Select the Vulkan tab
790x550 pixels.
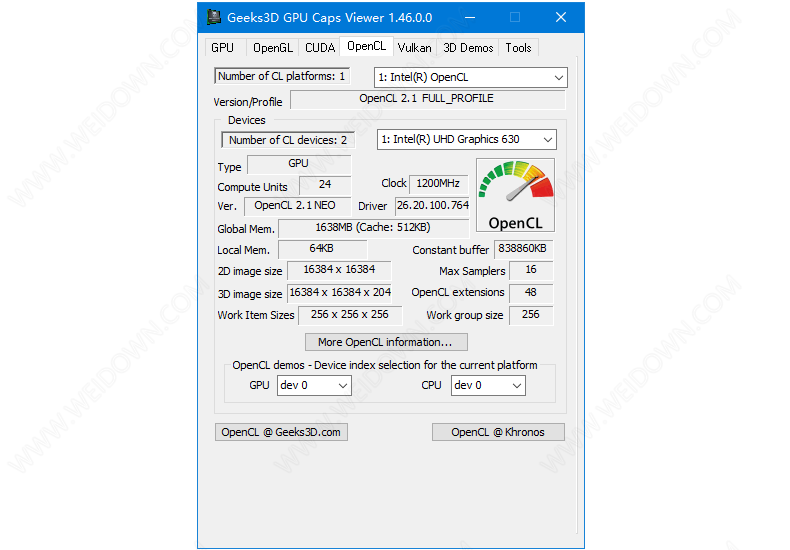tap(414, 48)
